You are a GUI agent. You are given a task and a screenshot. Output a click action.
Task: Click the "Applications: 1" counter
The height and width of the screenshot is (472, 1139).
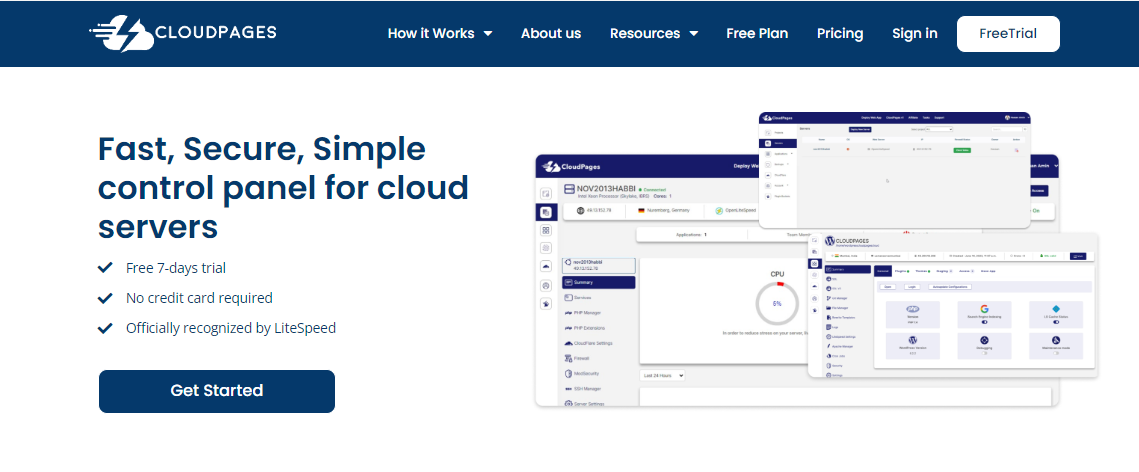pyautogui.click(x=692, y=235)
